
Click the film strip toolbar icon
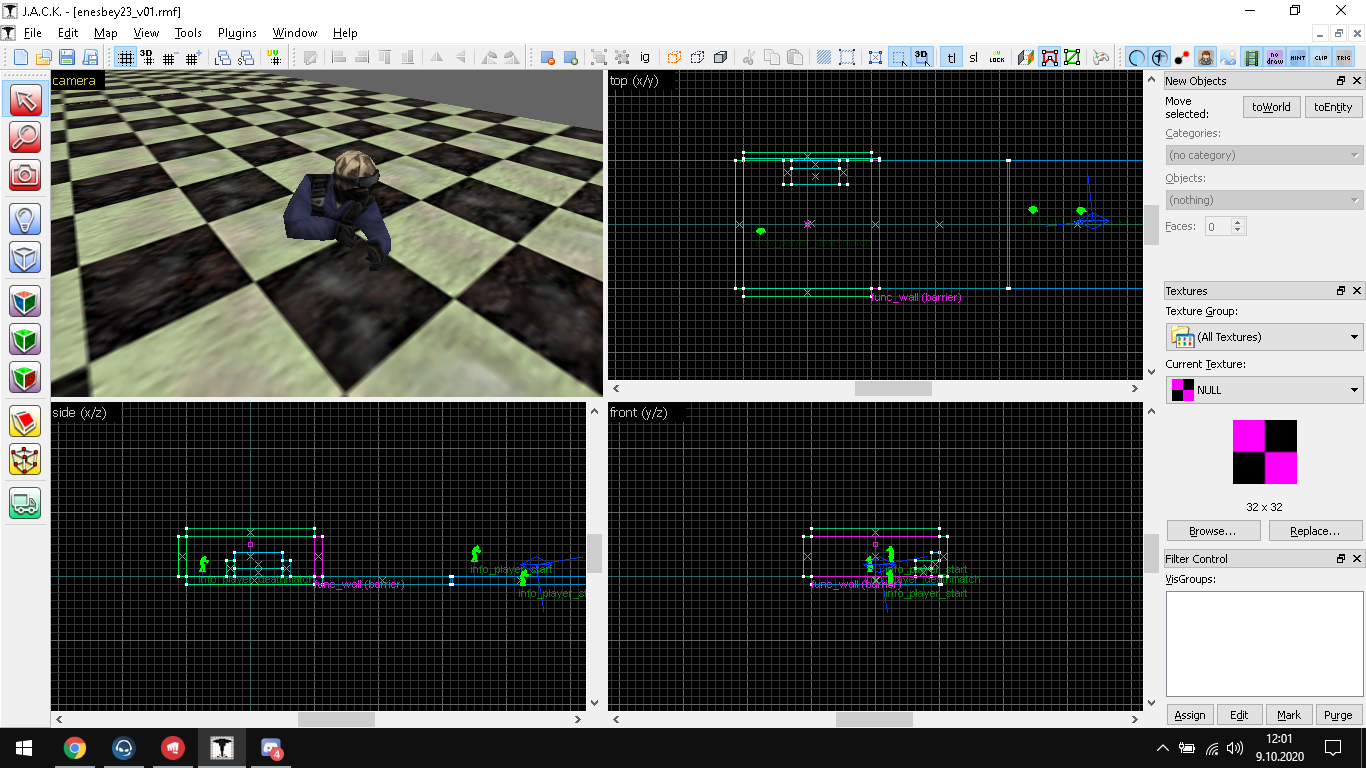1252,57
